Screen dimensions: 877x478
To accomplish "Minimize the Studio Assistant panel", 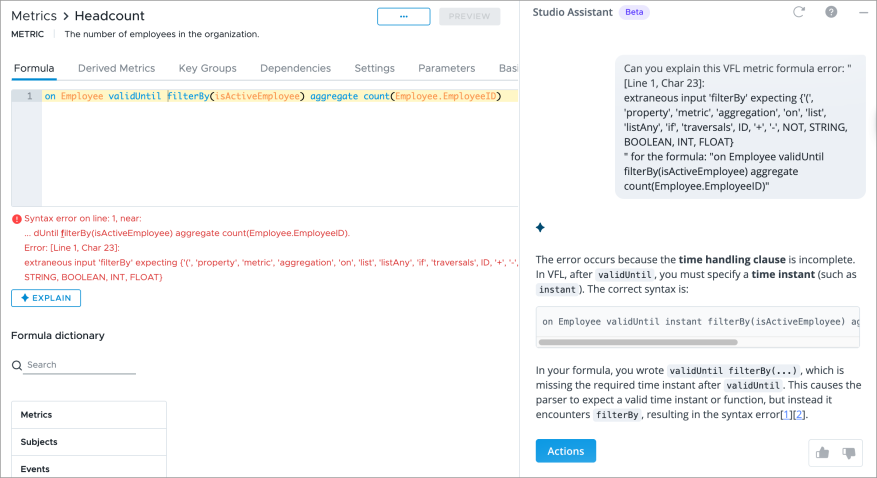I will coord(863,12).
